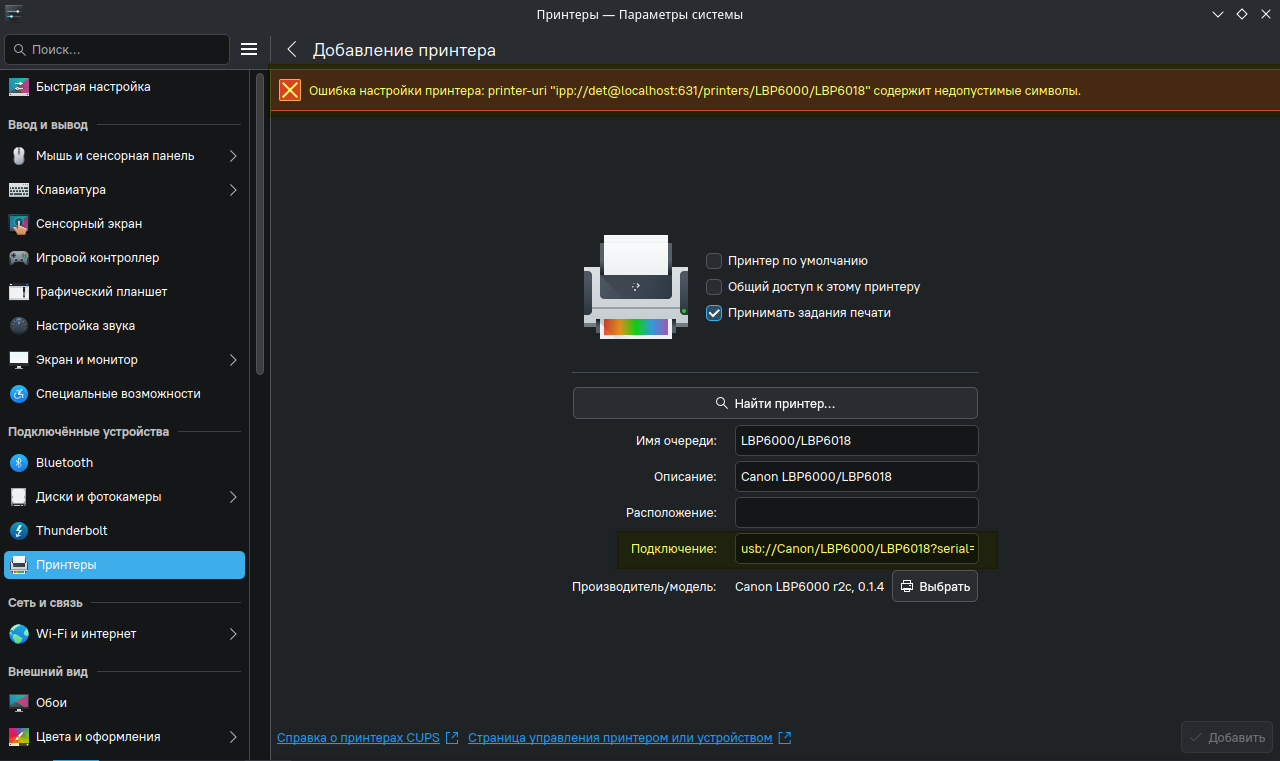The height and width of the screenshot is (761, 1280).
Task: Click the Quick Settings icon in sidebar
Action: click(x=19, y=87)
